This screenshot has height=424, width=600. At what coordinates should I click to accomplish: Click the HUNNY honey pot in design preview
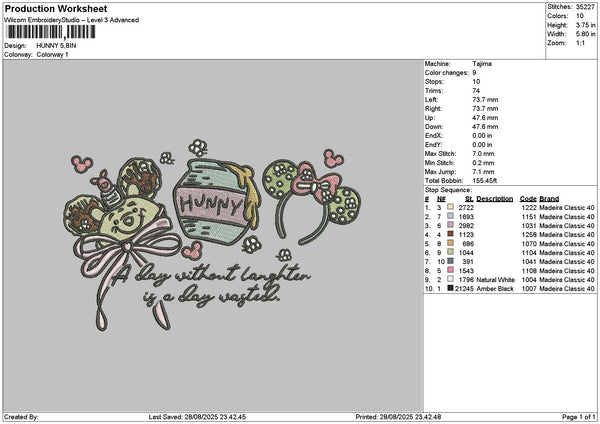pos(216,201)
